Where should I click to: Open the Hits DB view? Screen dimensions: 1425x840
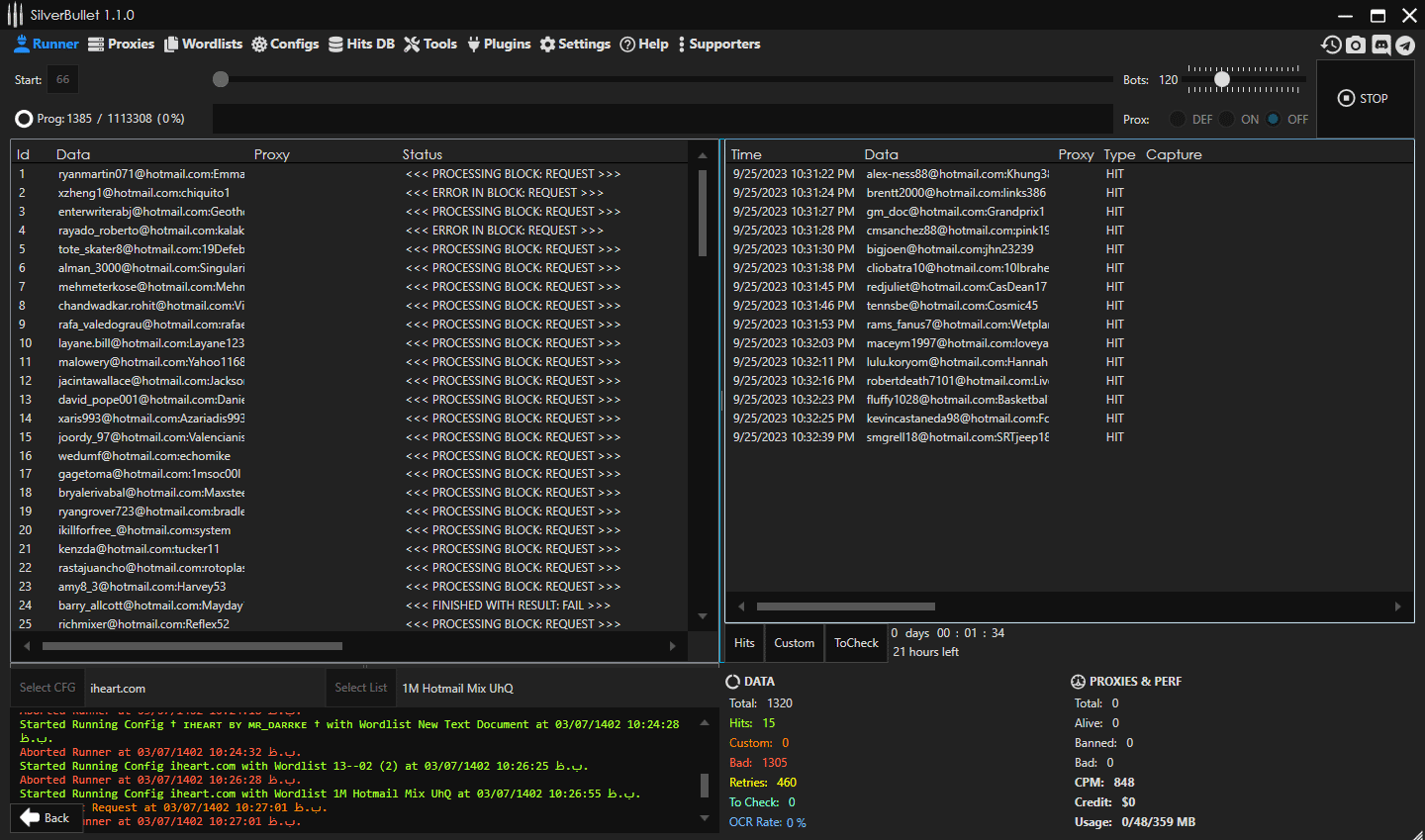(361, 45)
